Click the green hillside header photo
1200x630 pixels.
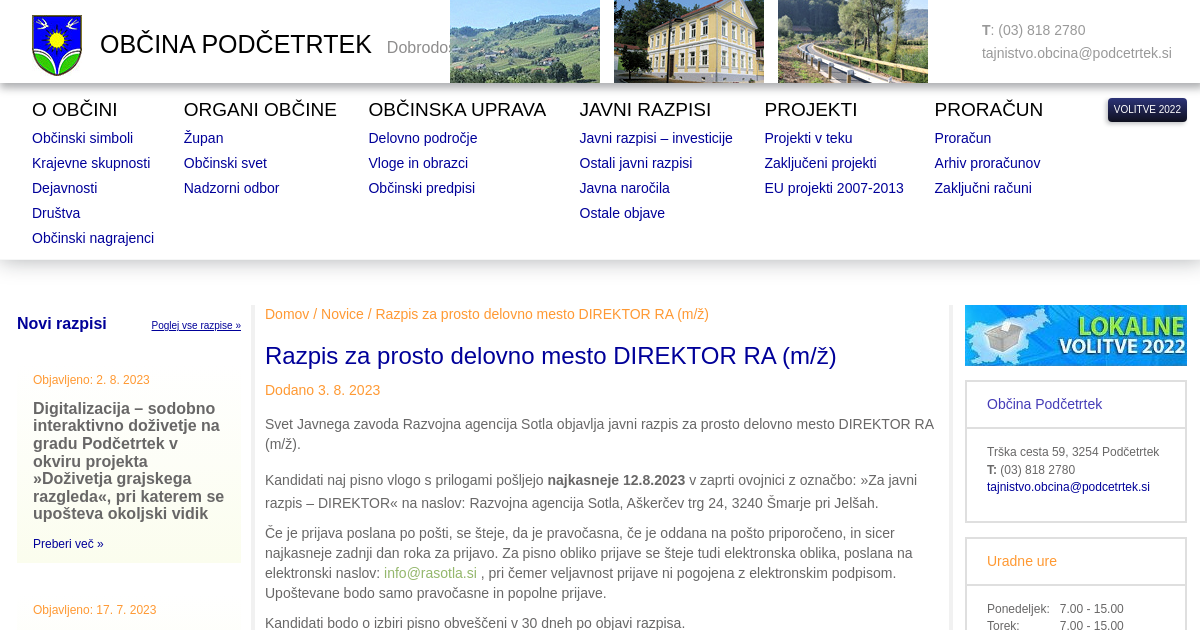(524, 41)
